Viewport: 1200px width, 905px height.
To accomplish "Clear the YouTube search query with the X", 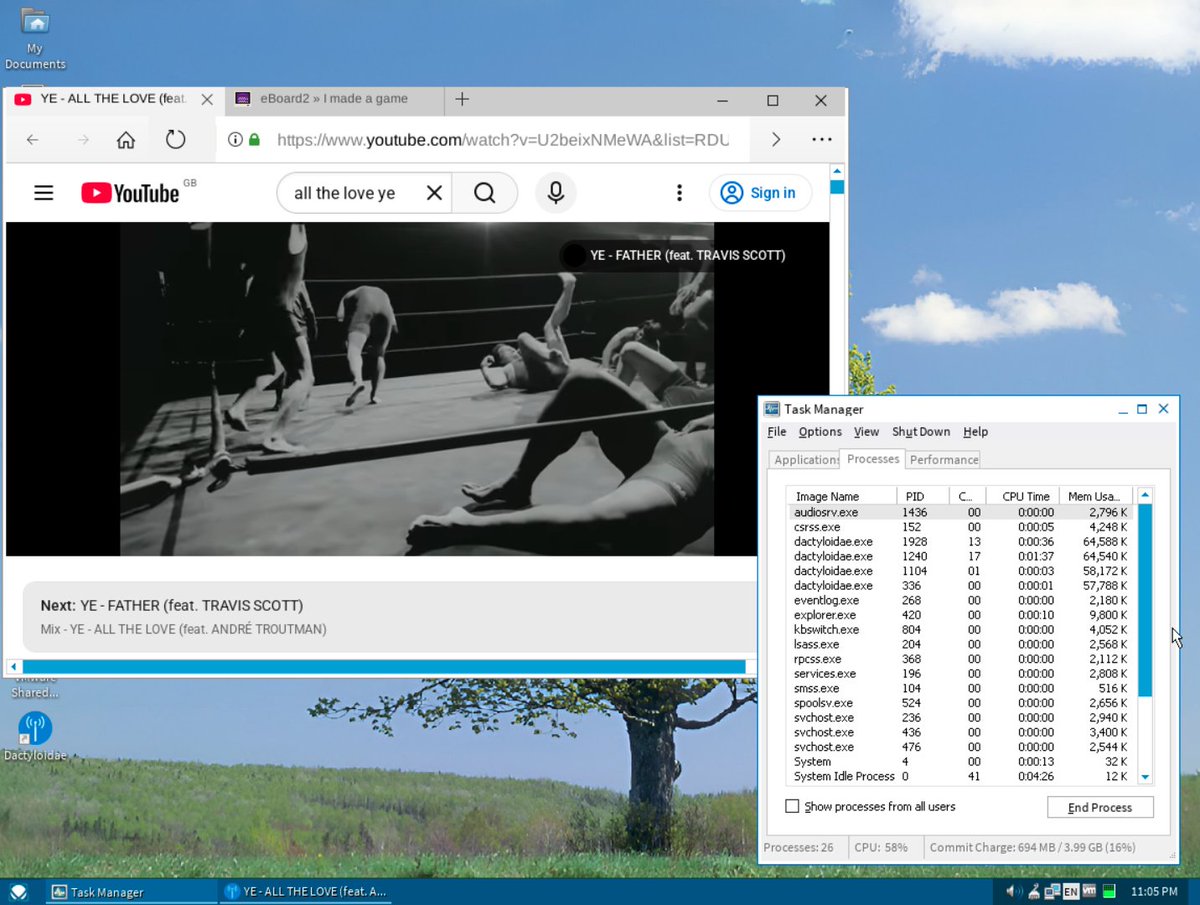I will 434,193.
